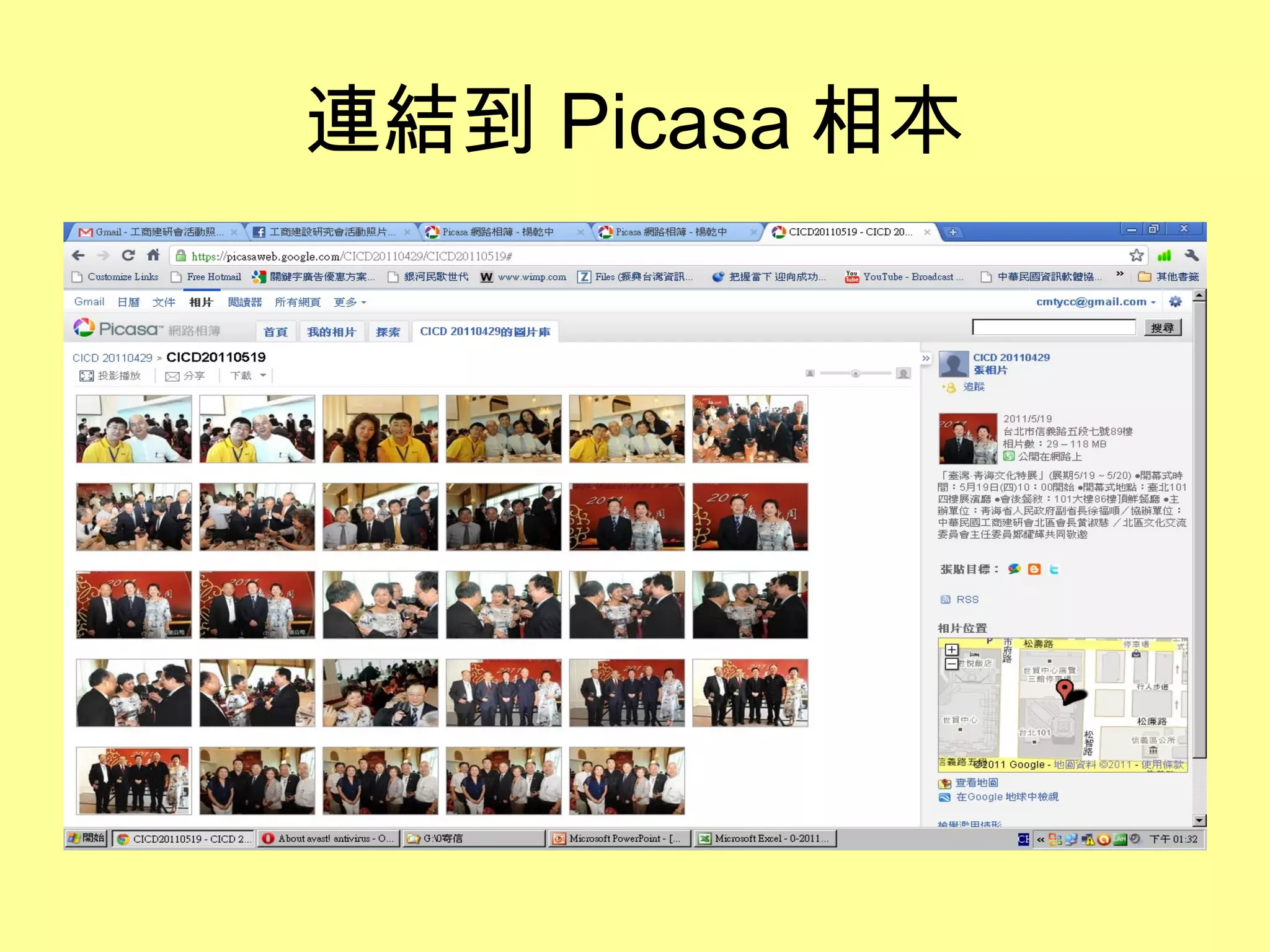Viewport: 1270px width, 952px height.
Task: Zoom out on the map
Action: pos(952,664)
